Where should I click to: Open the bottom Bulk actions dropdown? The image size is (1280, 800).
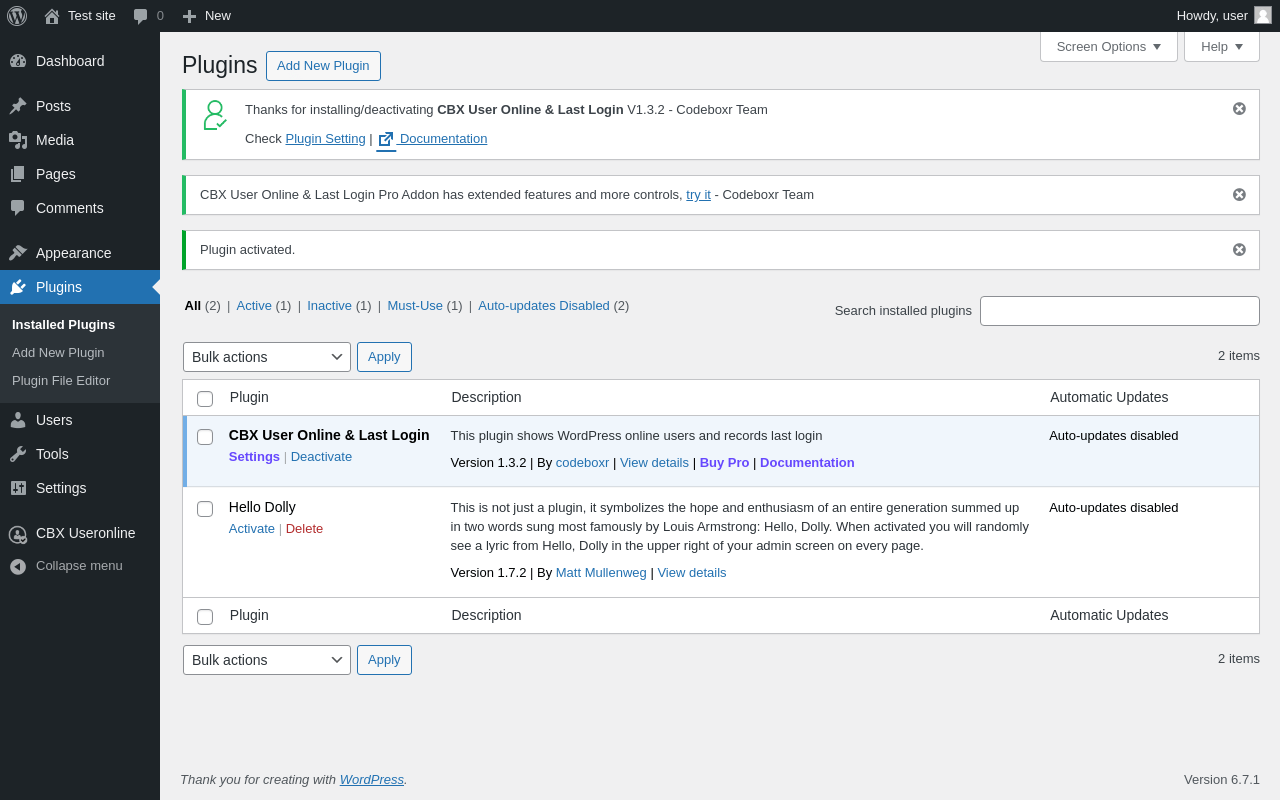267,660
